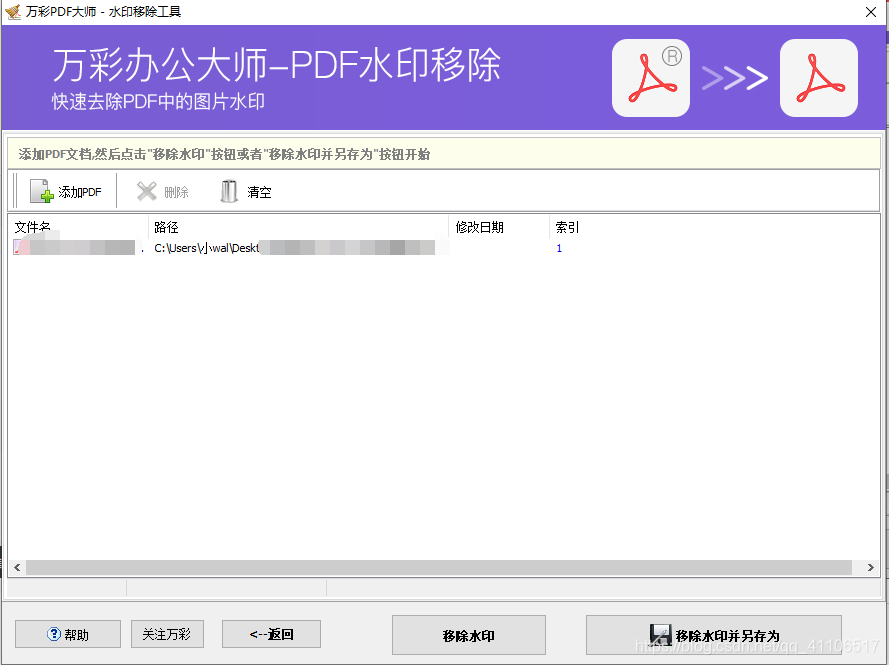
Task: Click the 清空 trash icon to clear list
Action: (x=229, y=191)
